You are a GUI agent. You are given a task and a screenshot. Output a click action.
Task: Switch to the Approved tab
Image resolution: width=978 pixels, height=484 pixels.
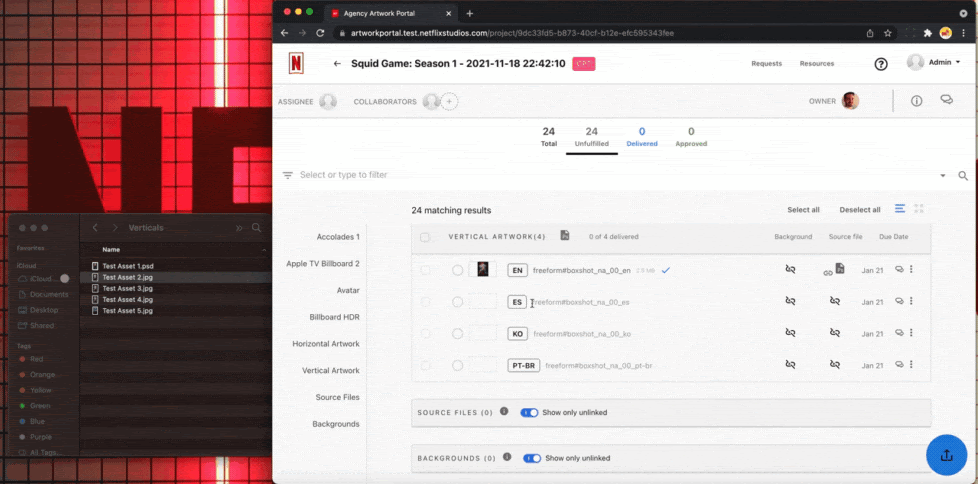[x=691, y=137]
